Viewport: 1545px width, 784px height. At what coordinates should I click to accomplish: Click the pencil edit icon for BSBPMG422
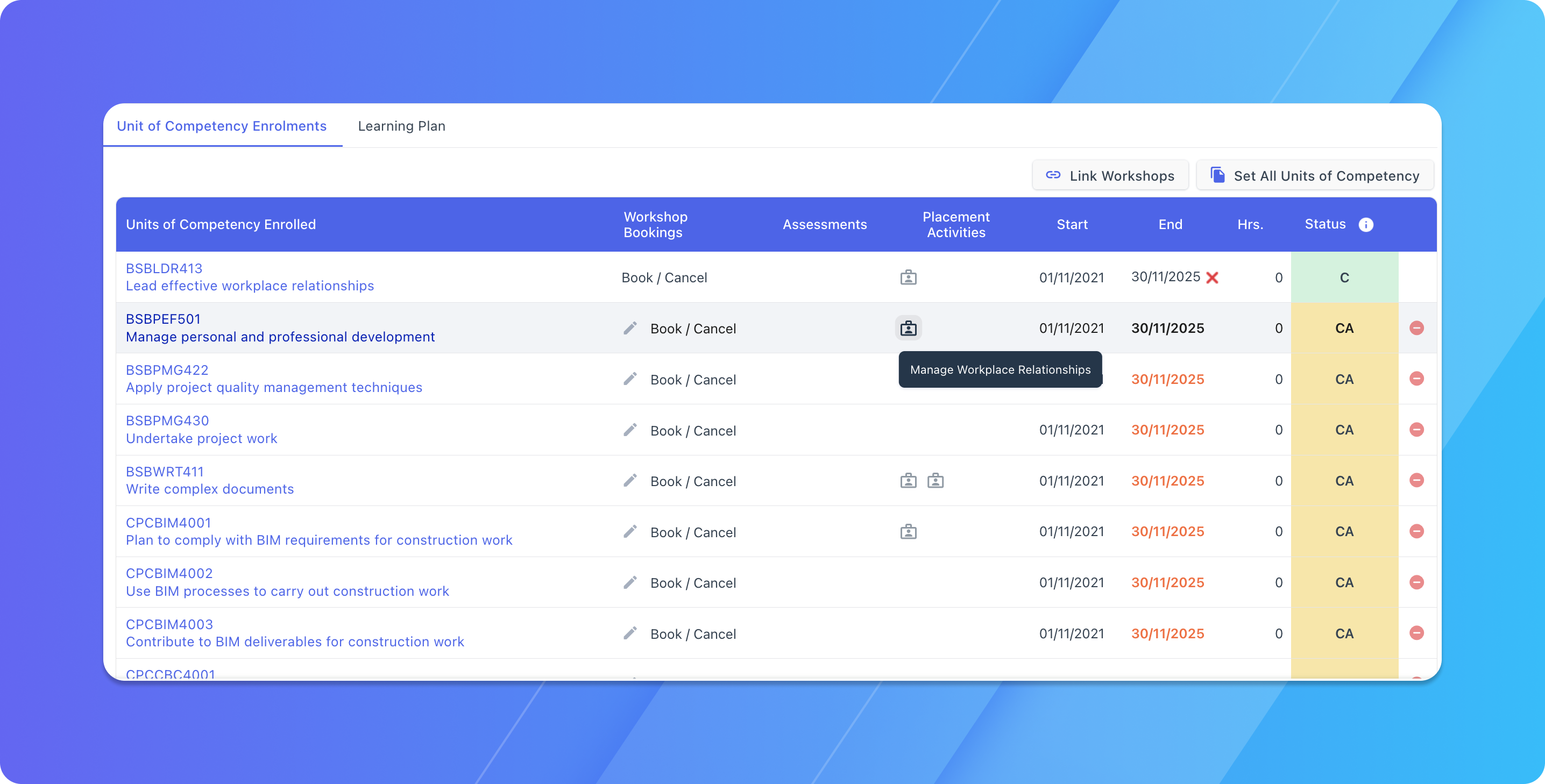(x=630, y=379)
